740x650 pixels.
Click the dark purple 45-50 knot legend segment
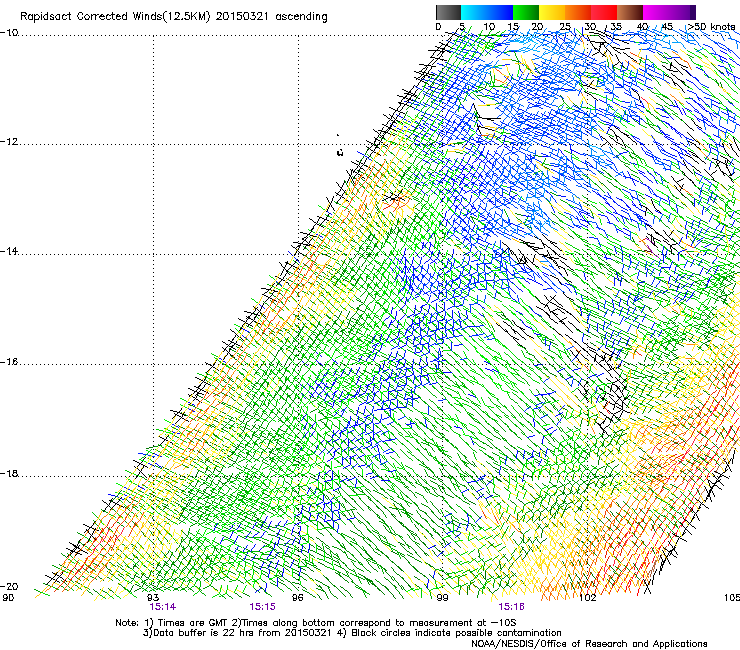click(x=682, y=12)
